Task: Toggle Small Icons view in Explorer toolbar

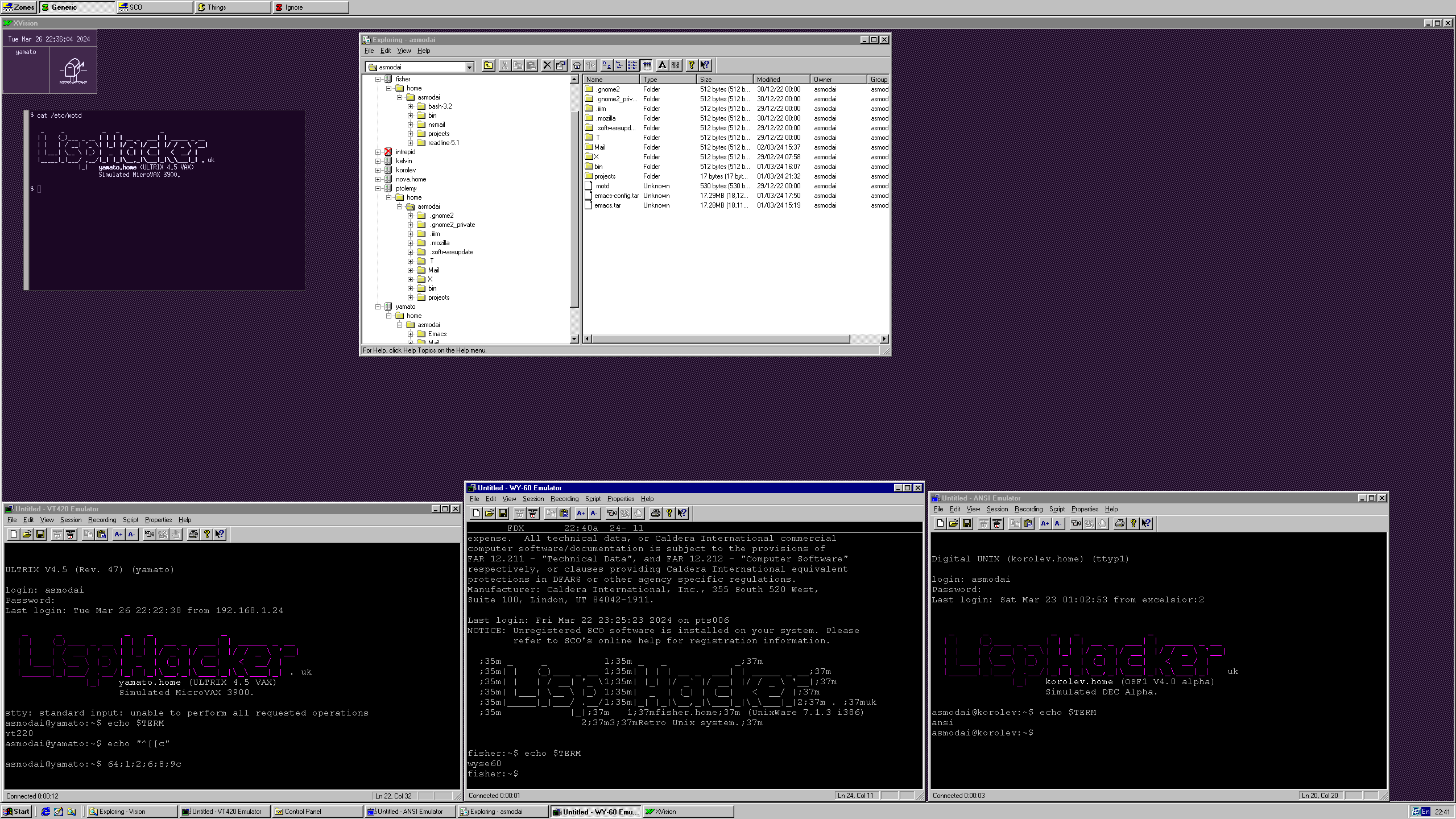Action: 619,65
